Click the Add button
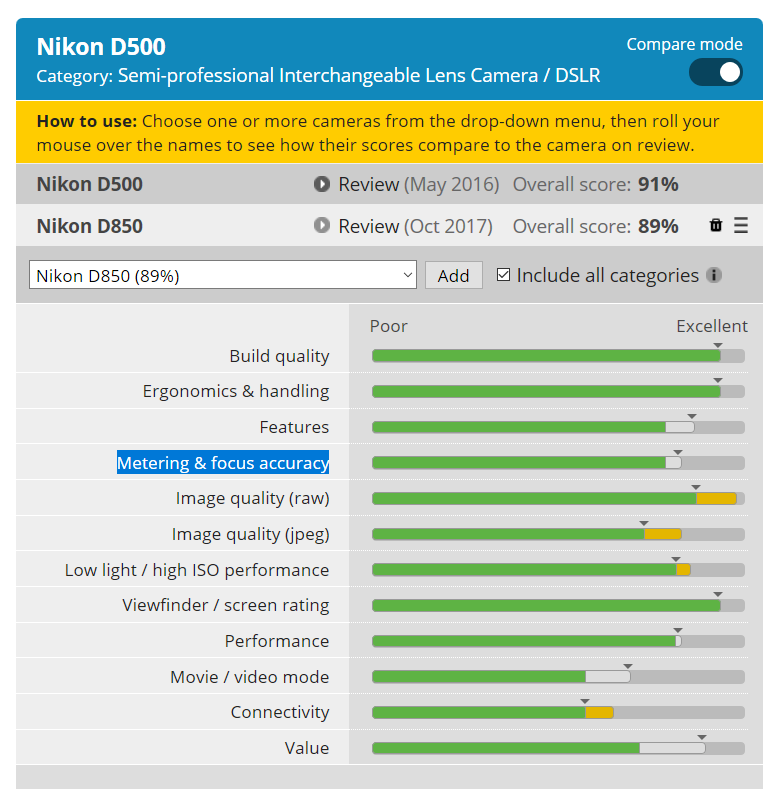 coord(453,275)
